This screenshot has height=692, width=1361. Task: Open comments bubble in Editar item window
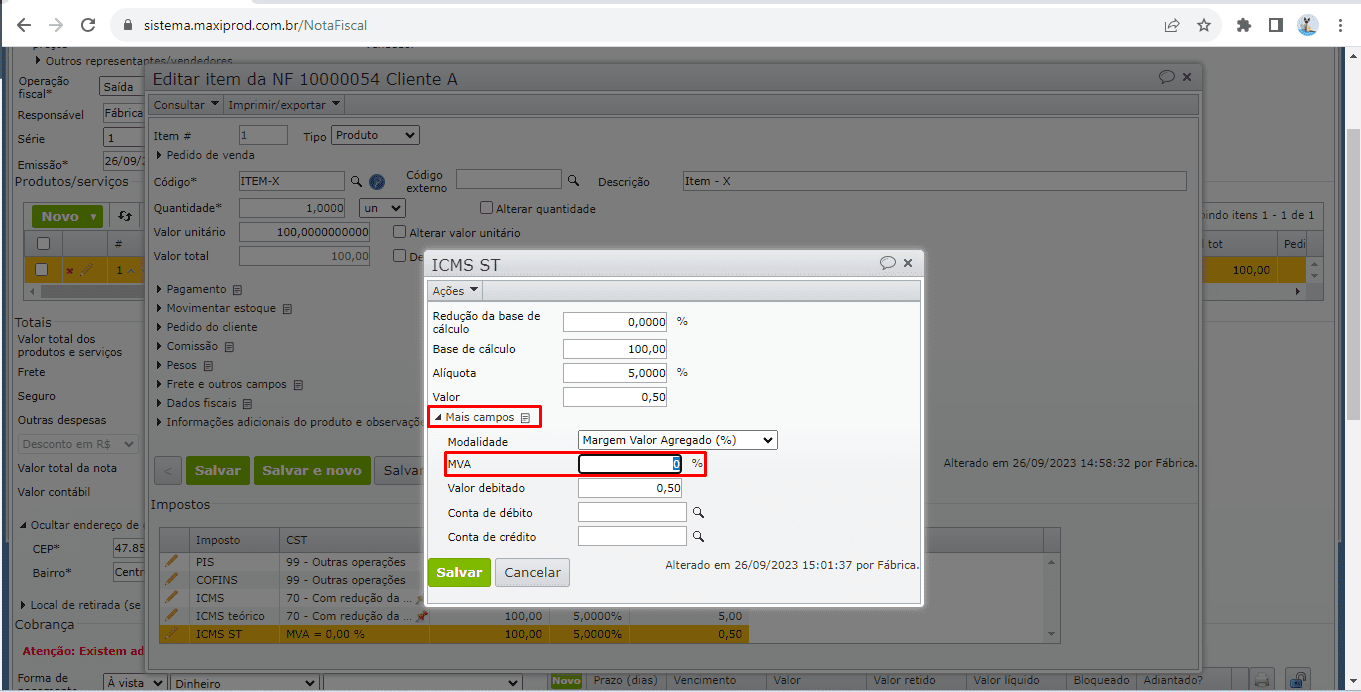click(x=1166, y=77)
